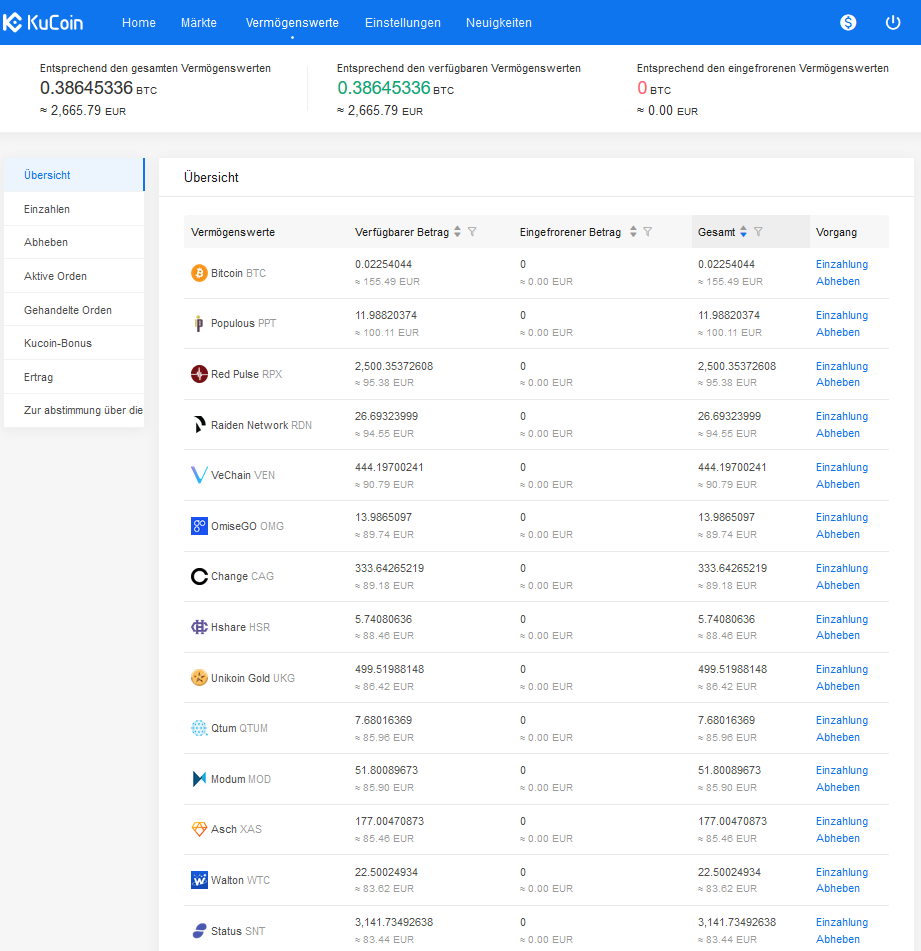Click Einzahlung for Raiden Network RDN
The width and height of the screenshot is (921, 951).
[842, 417]
